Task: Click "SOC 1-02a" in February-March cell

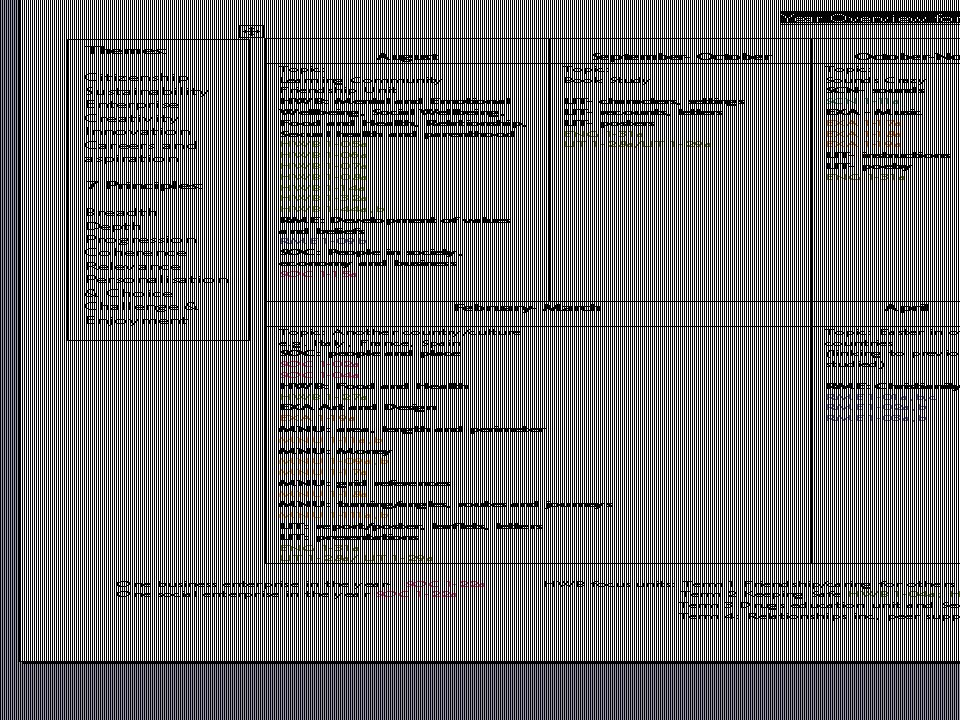Action: coord(318,365)
